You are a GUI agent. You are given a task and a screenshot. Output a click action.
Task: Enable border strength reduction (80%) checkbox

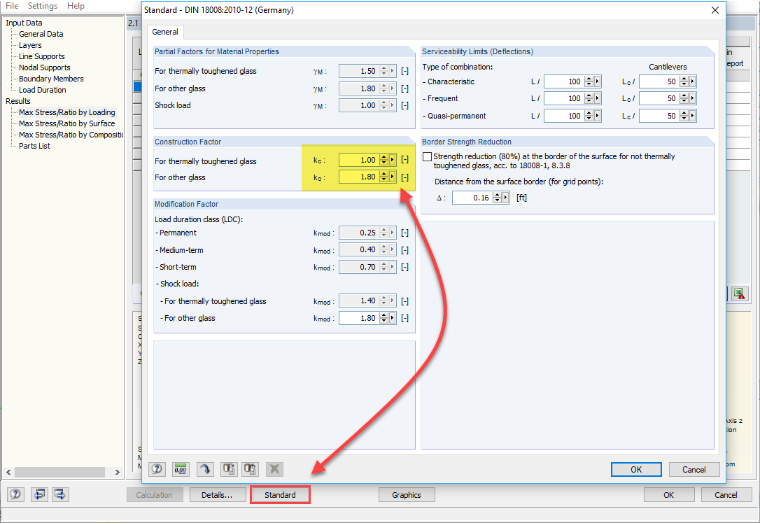click(427, 157)
